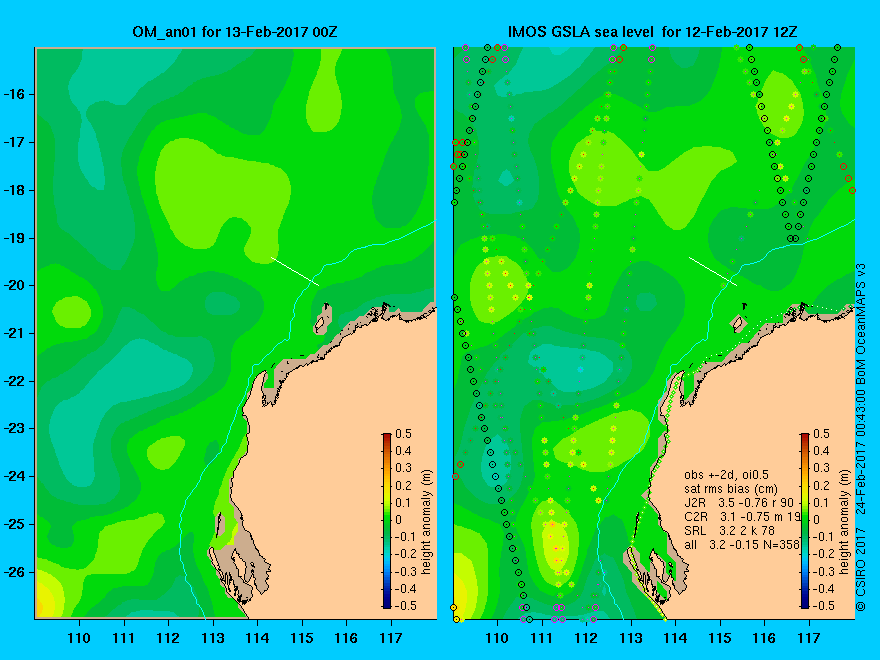
Task: Click latitude label -26 on the y-axis
Action: point(15,572)
